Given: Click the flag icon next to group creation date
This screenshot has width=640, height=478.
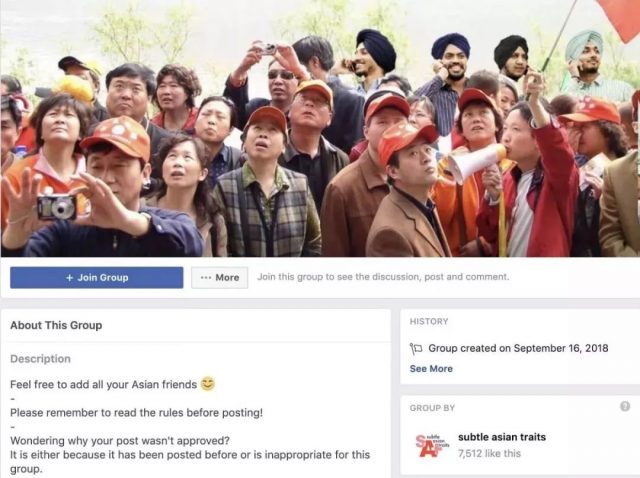Looking at the screenshot, I should pyautogui.click(x=416, y=349).
